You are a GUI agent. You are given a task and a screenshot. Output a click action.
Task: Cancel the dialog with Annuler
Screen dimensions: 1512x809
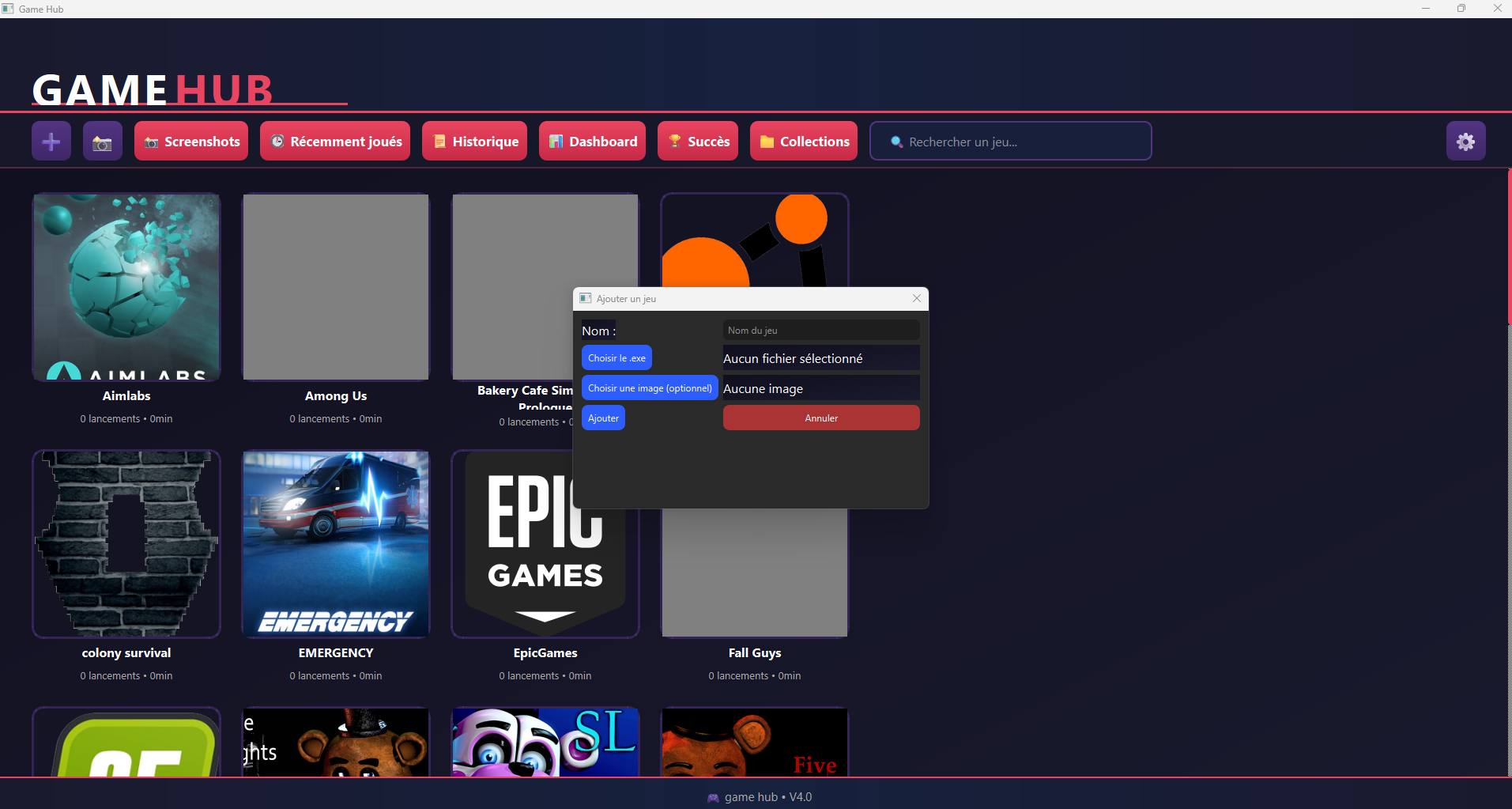pos(821,418)
